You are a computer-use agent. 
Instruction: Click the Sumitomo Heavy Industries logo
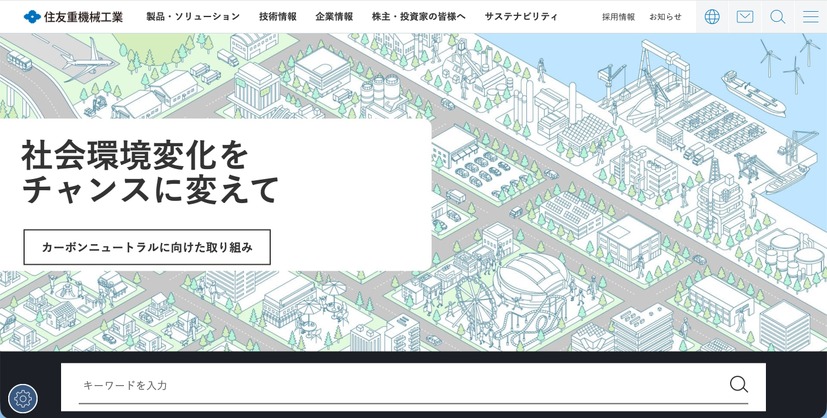tap(73, 17)
